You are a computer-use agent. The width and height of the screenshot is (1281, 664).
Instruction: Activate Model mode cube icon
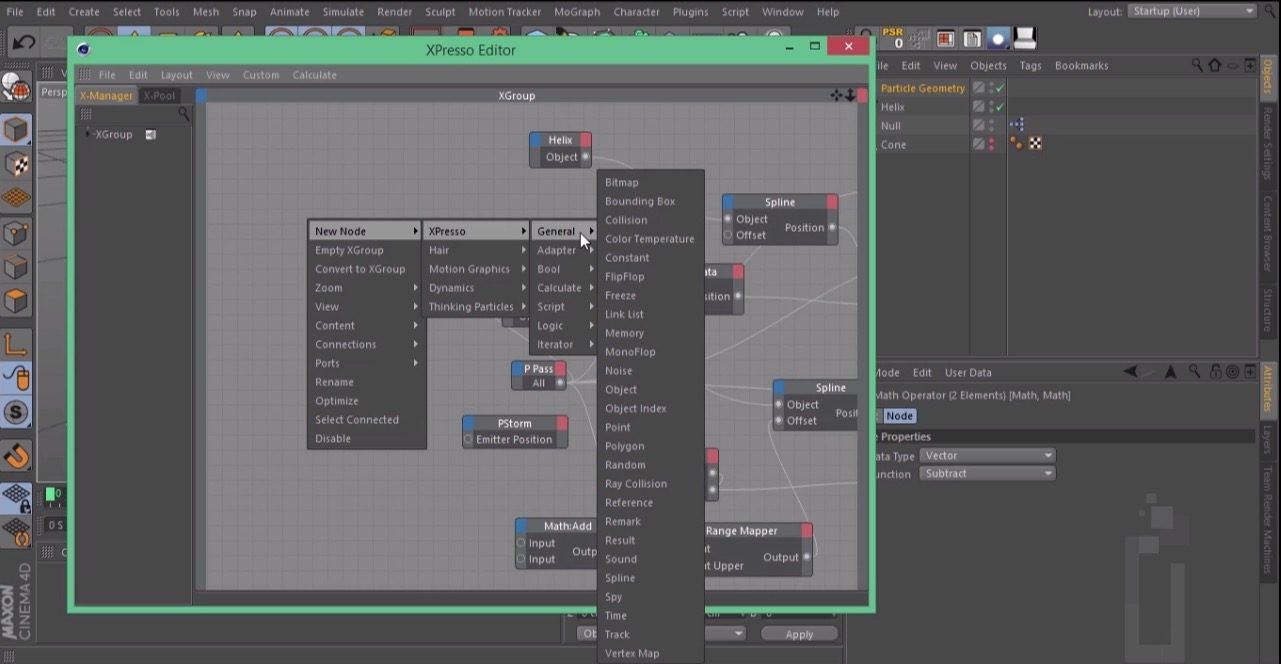tap(16, 130)
